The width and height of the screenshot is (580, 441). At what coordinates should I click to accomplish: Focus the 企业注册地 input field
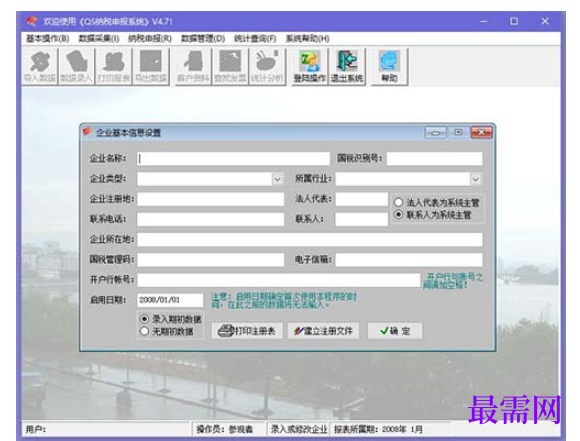tap(210, 199)
